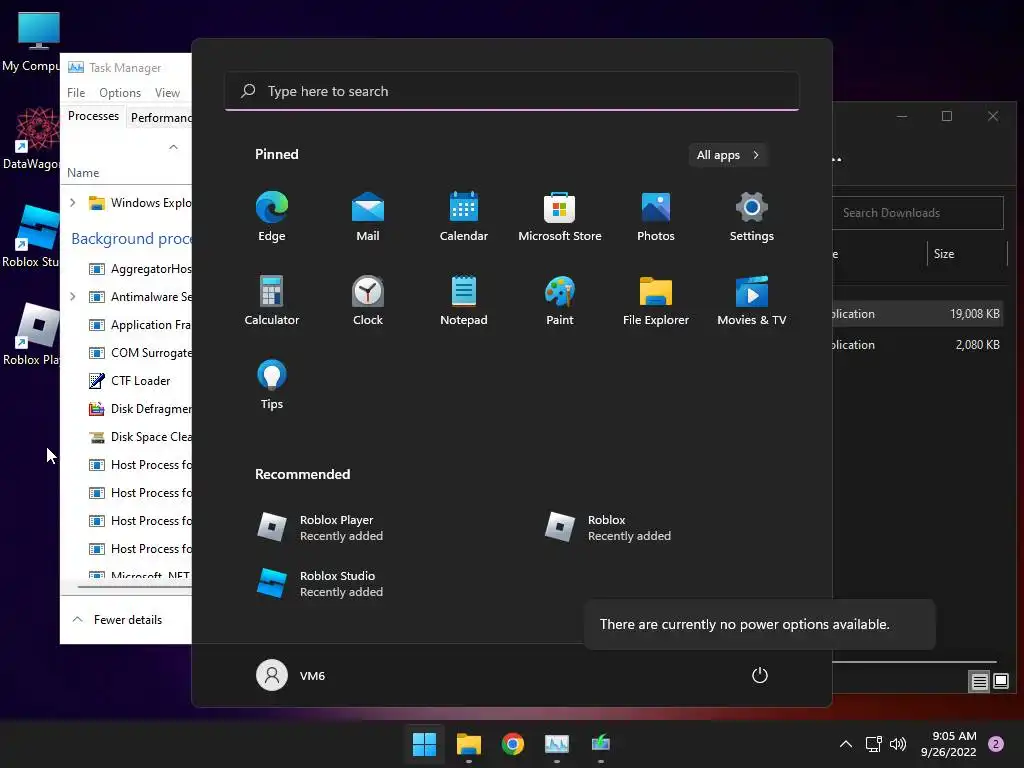Select the DataWagon desktop shortcut
The width and height of the screenshot is (1024, 768).
[x=31, y=139]
